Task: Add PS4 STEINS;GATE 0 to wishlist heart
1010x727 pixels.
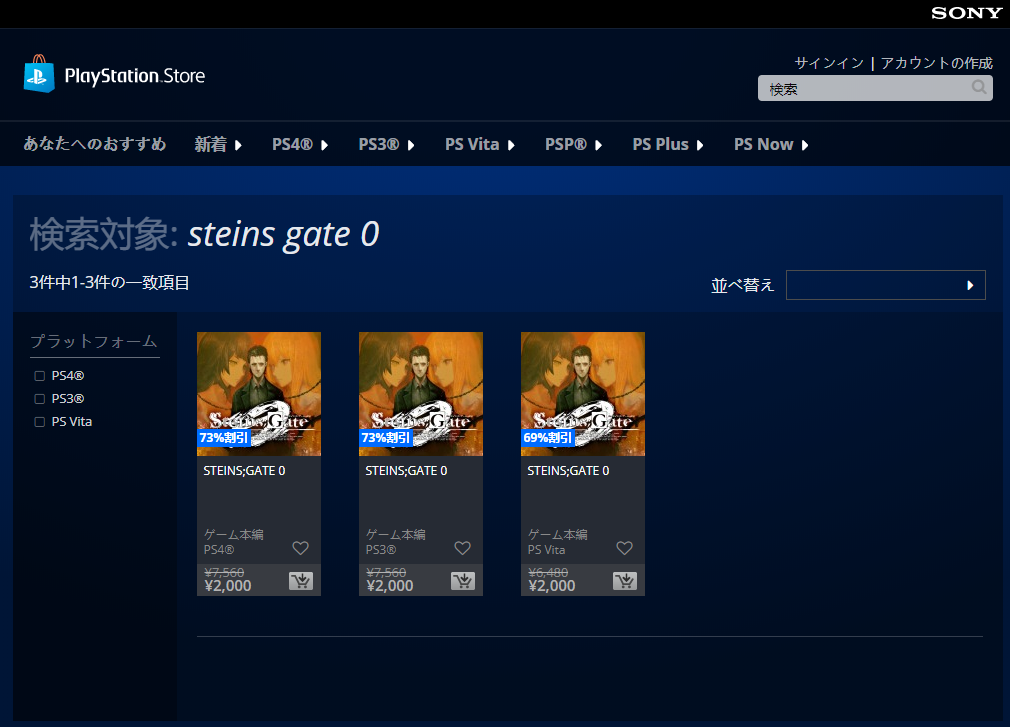Action: click(301, 548)
